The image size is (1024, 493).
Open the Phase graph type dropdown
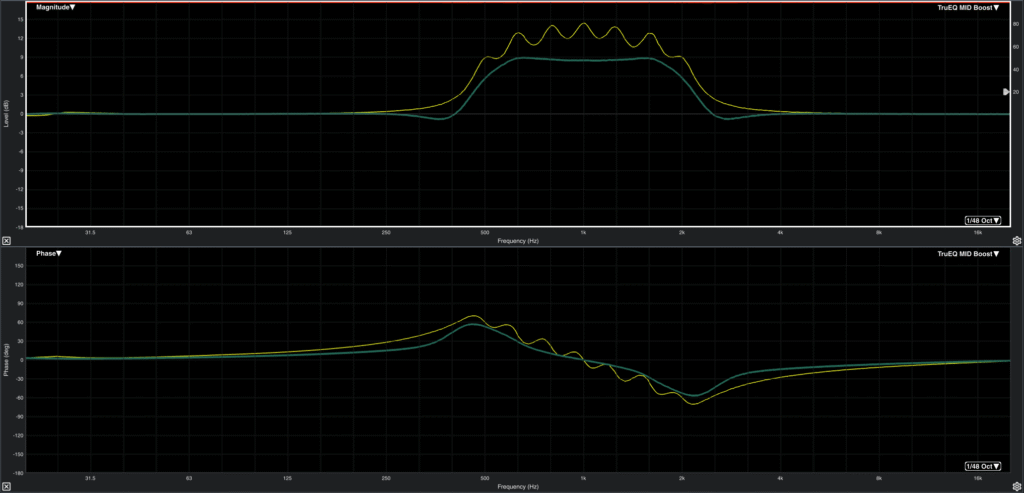click(49, 253)
